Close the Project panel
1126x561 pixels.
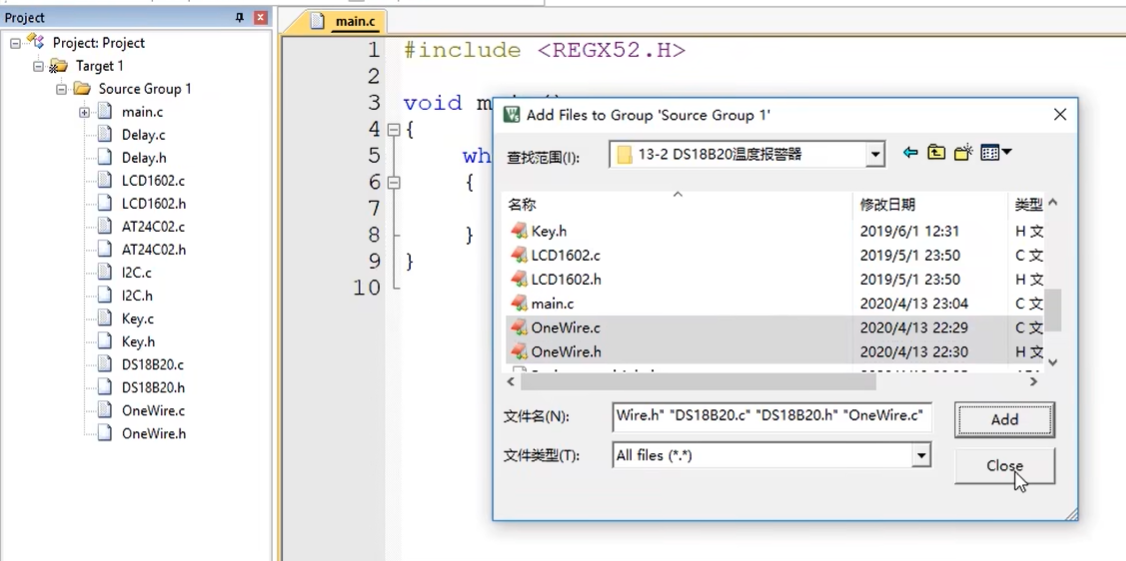[261, 18]
